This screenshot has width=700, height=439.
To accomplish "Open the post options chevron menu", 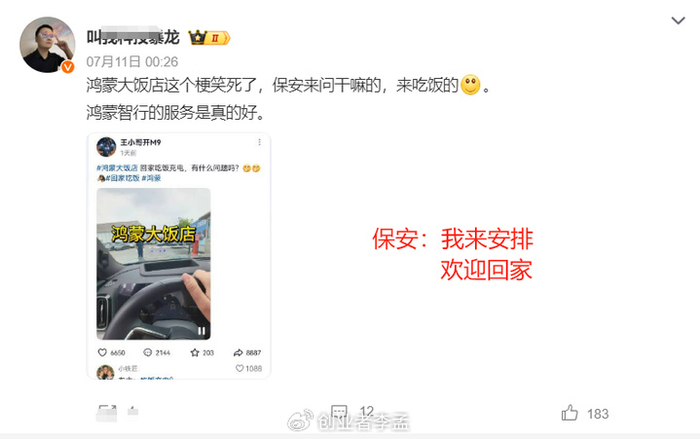I will [x=678, y=21].
